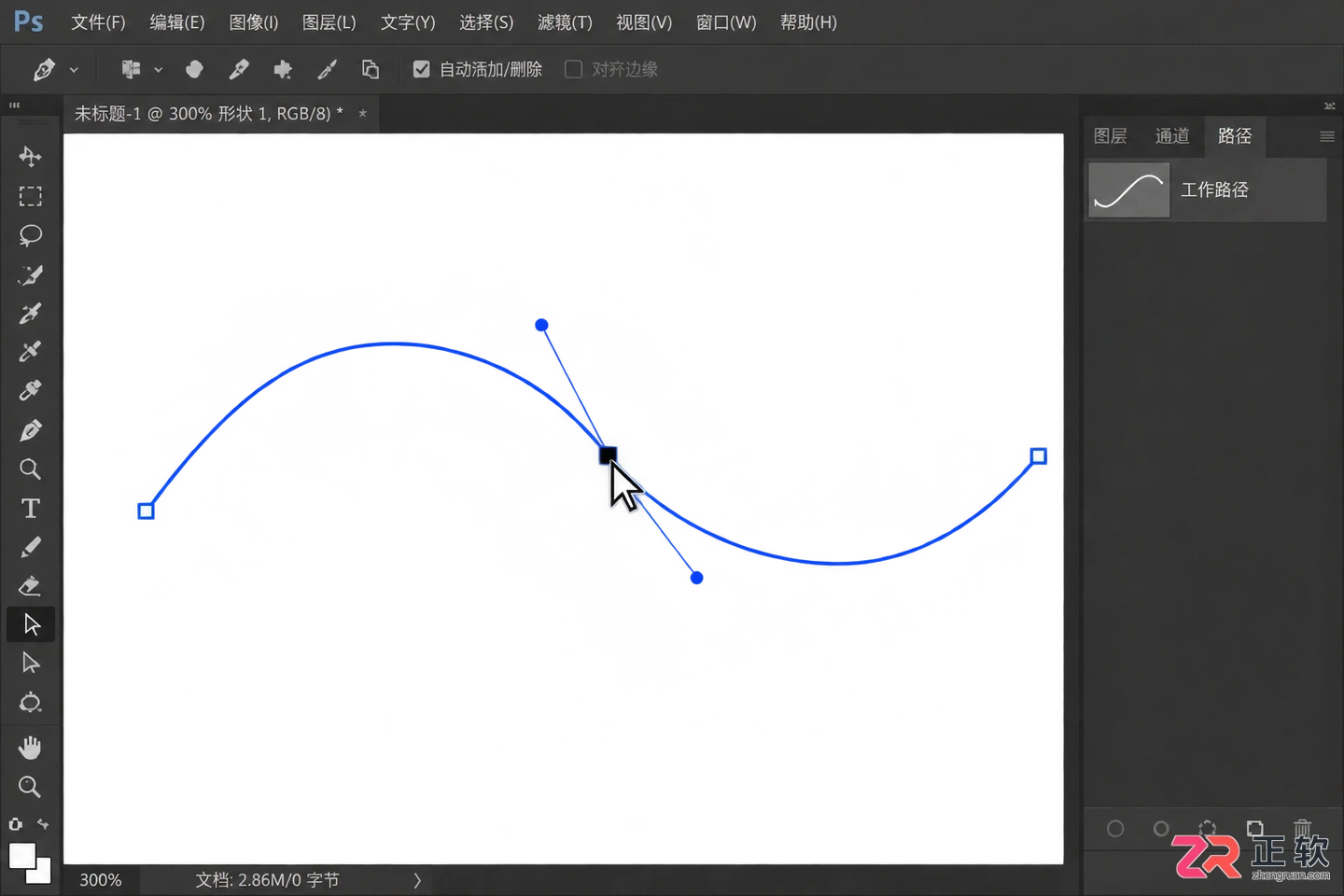Open the 选择(S) menu

pos(486,22)
